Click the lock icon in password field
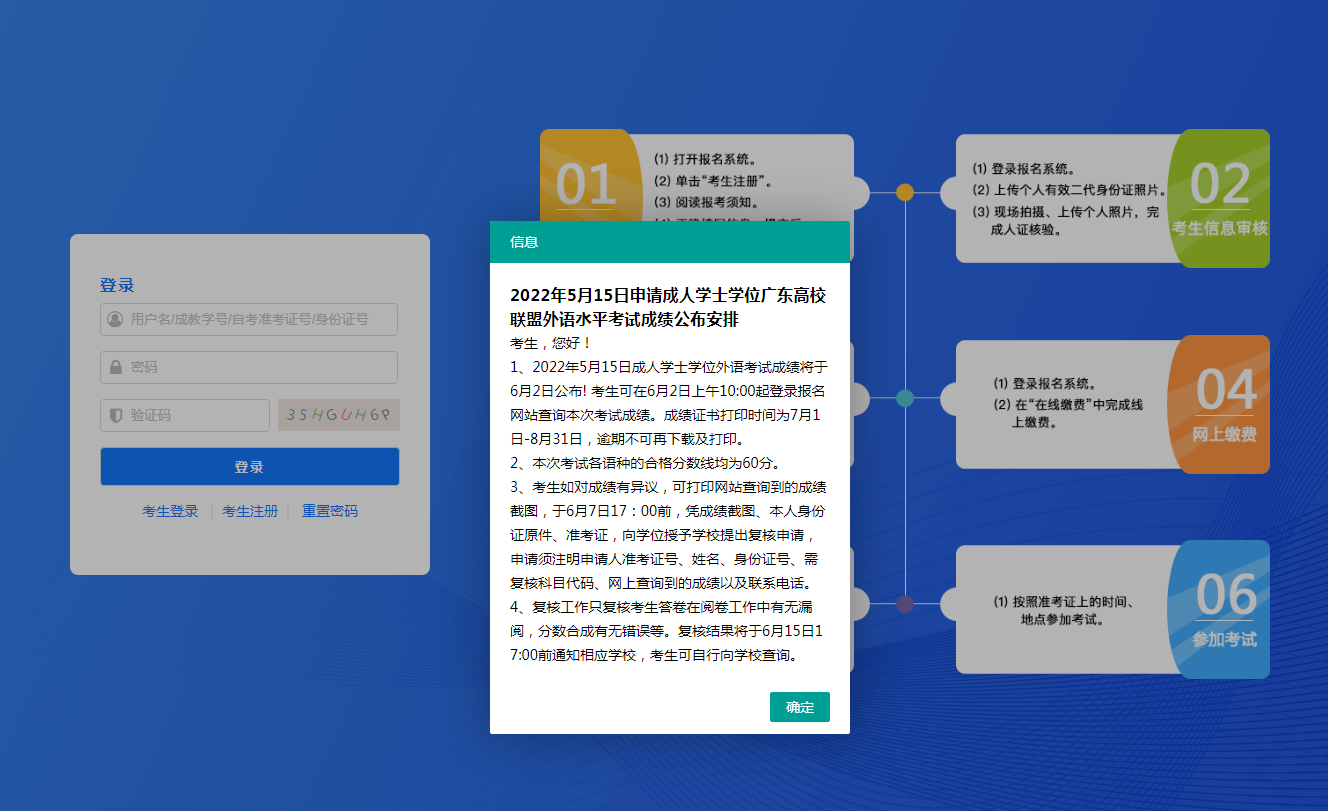This screenshot has height=811, width=1328. [115, 367]
